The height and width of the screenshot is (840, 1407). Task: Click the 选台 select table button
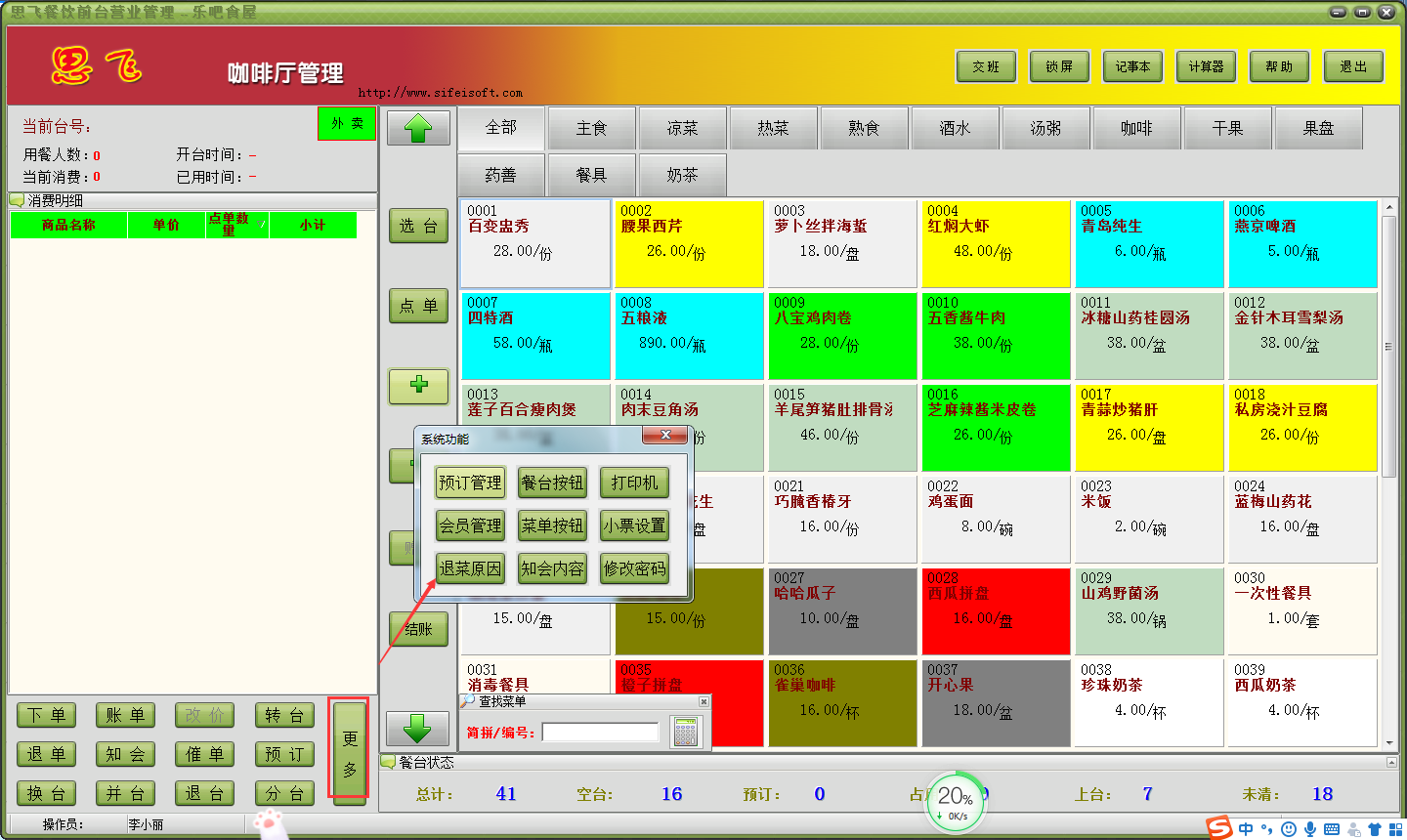418,226
